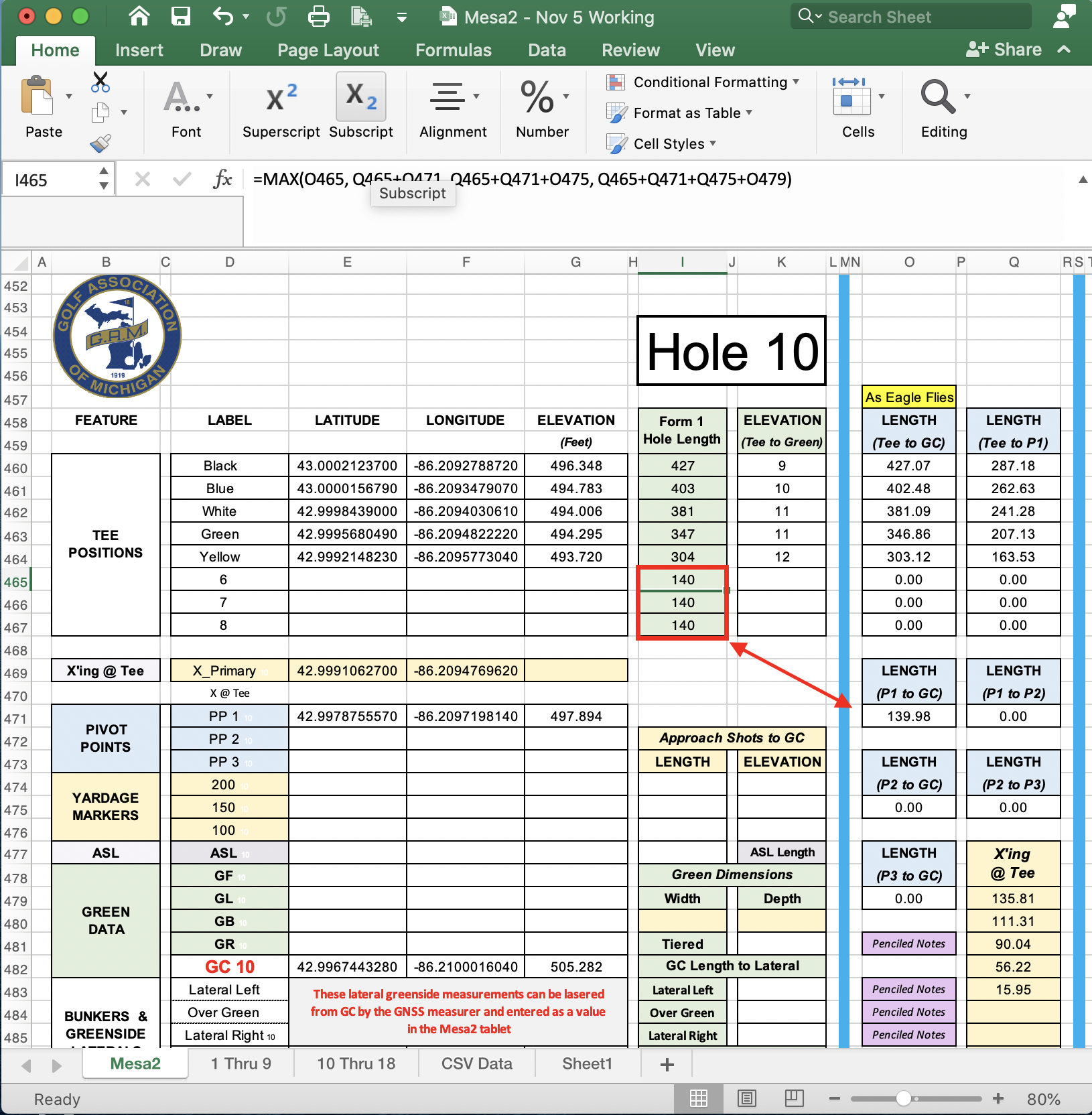The image size is (1092, 1115).
Task: Open the Cells group icon
Action: point(851,96)
